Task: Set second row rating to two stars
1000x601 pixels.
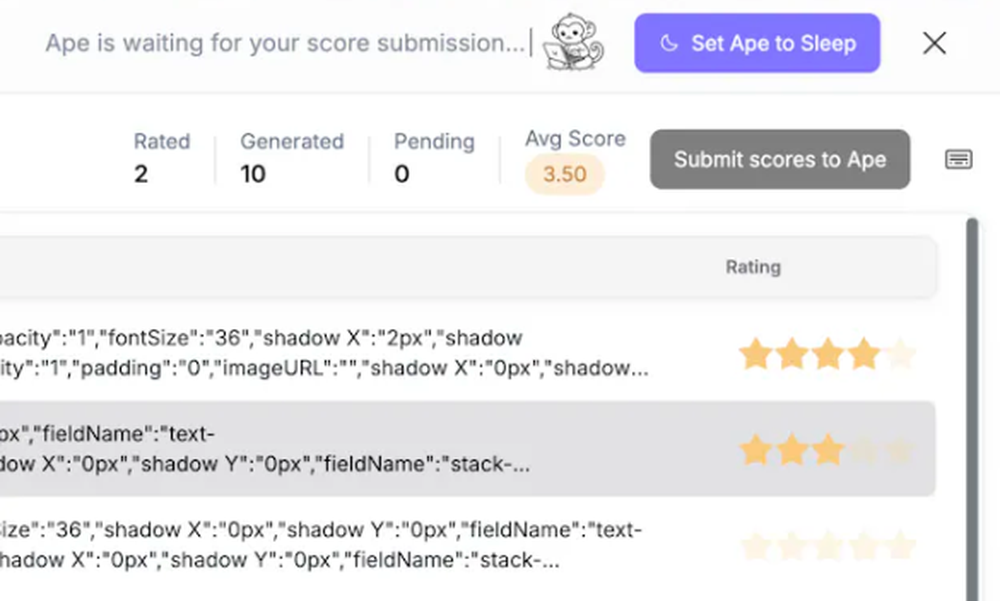Action: [792, 449]
